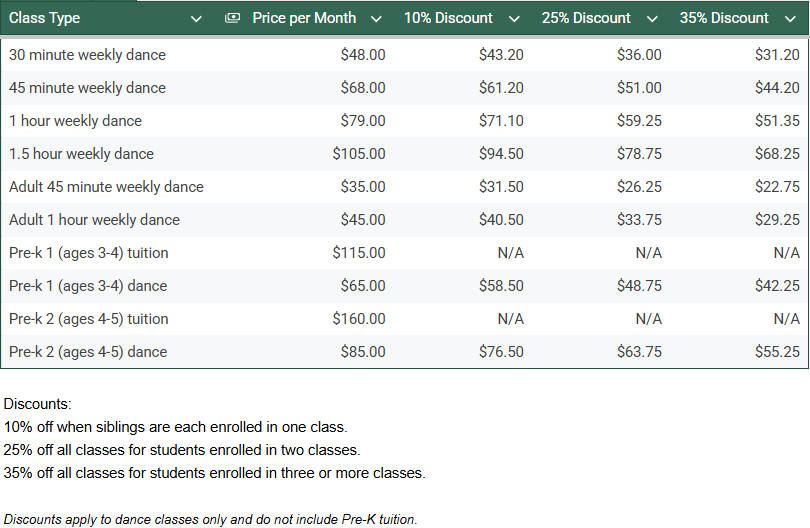The height and width of the screenshot is (528, 810).
Task: Select the 30 minute weekly dance cell
Action: click(x=87, y=55)
